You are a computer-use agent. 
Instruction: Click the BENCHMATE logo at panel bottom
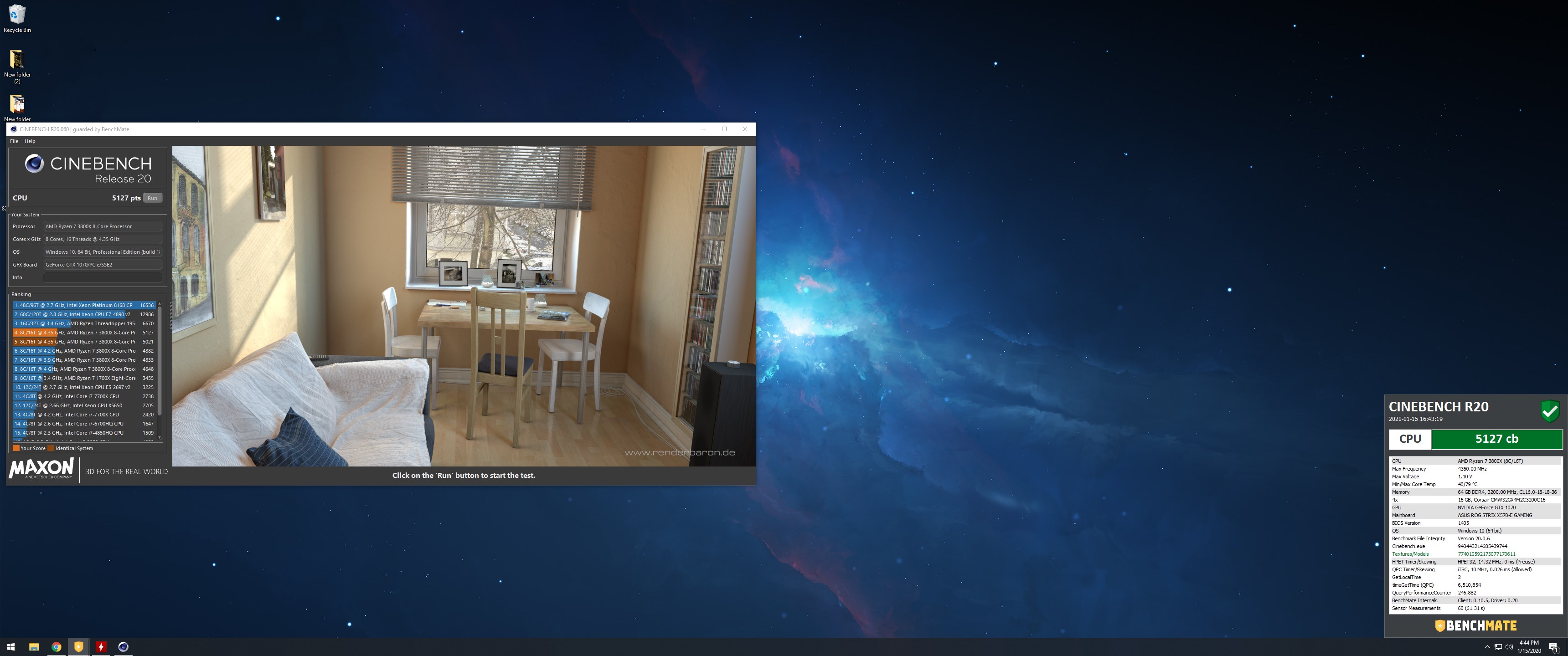(1476, 625)
